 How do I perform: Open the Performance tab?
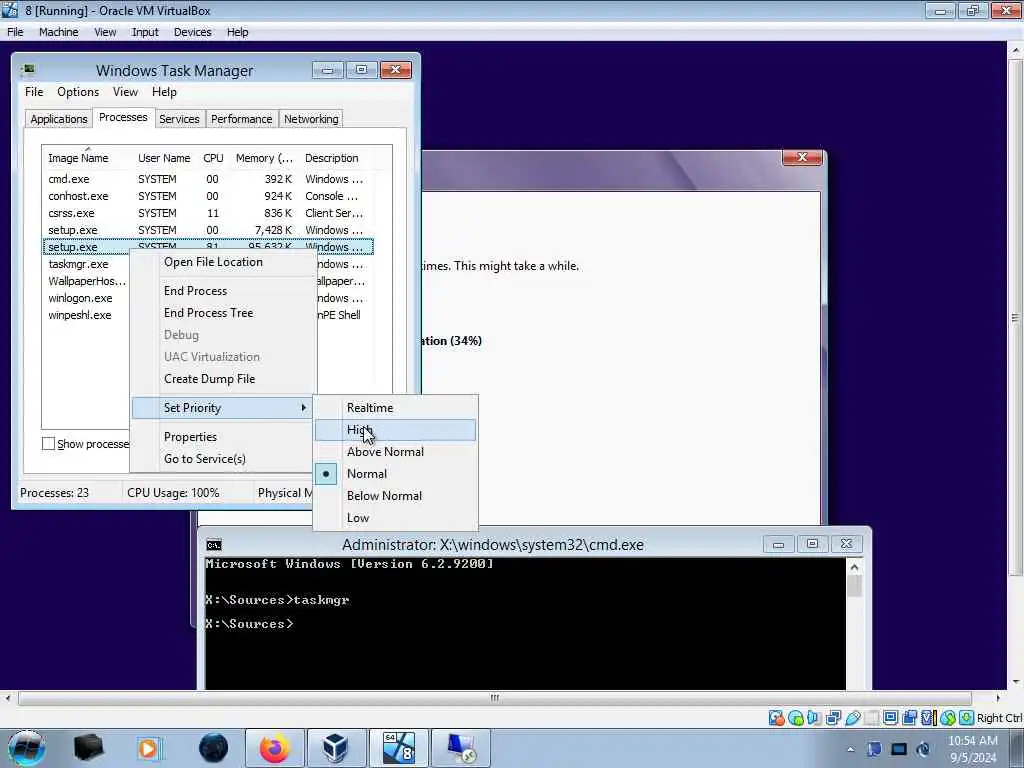click(242, 119)
